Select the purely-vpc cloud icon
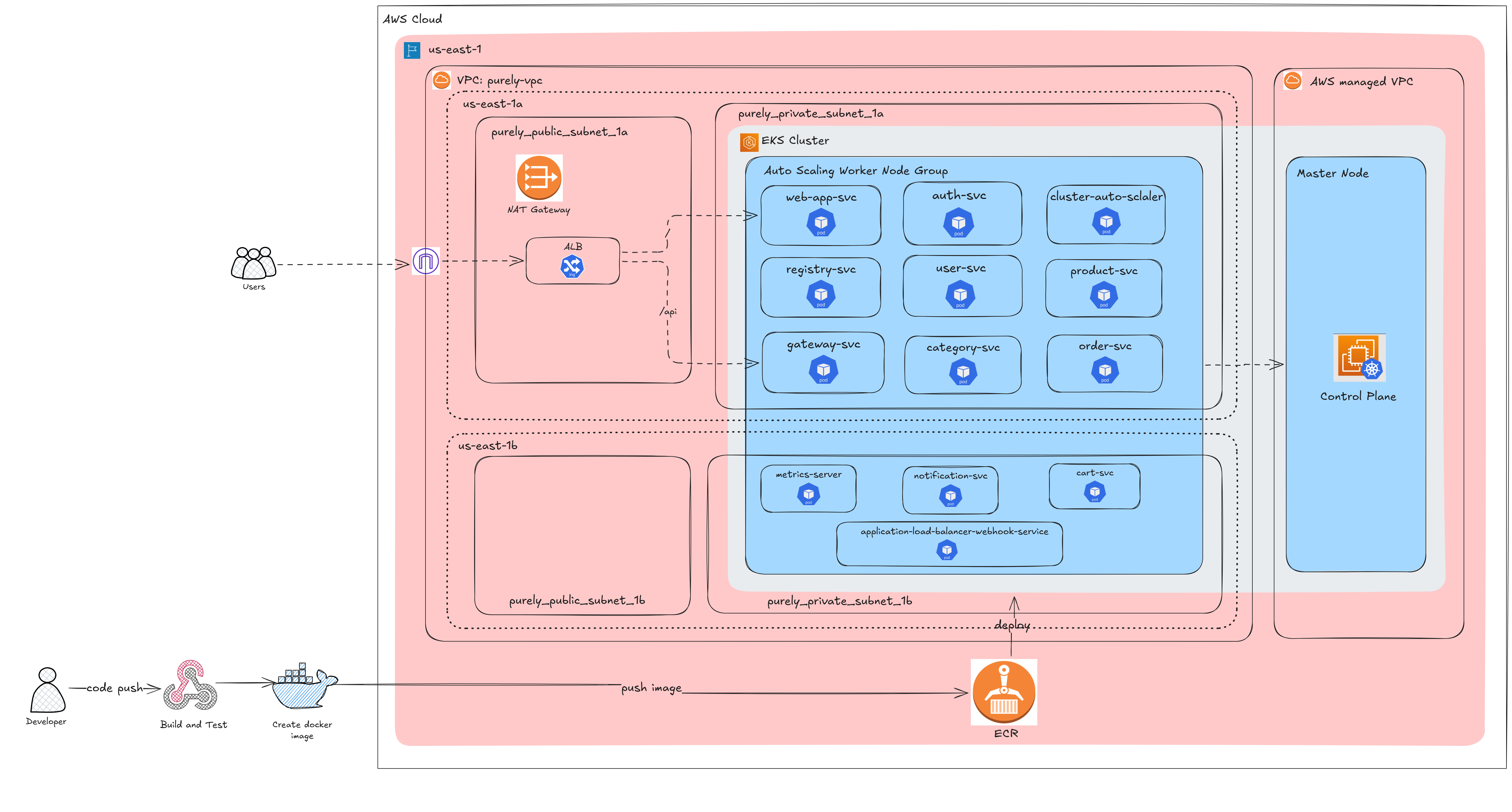Image resolution: width=1512 pixels, height=812 pixels. point(441,80)
